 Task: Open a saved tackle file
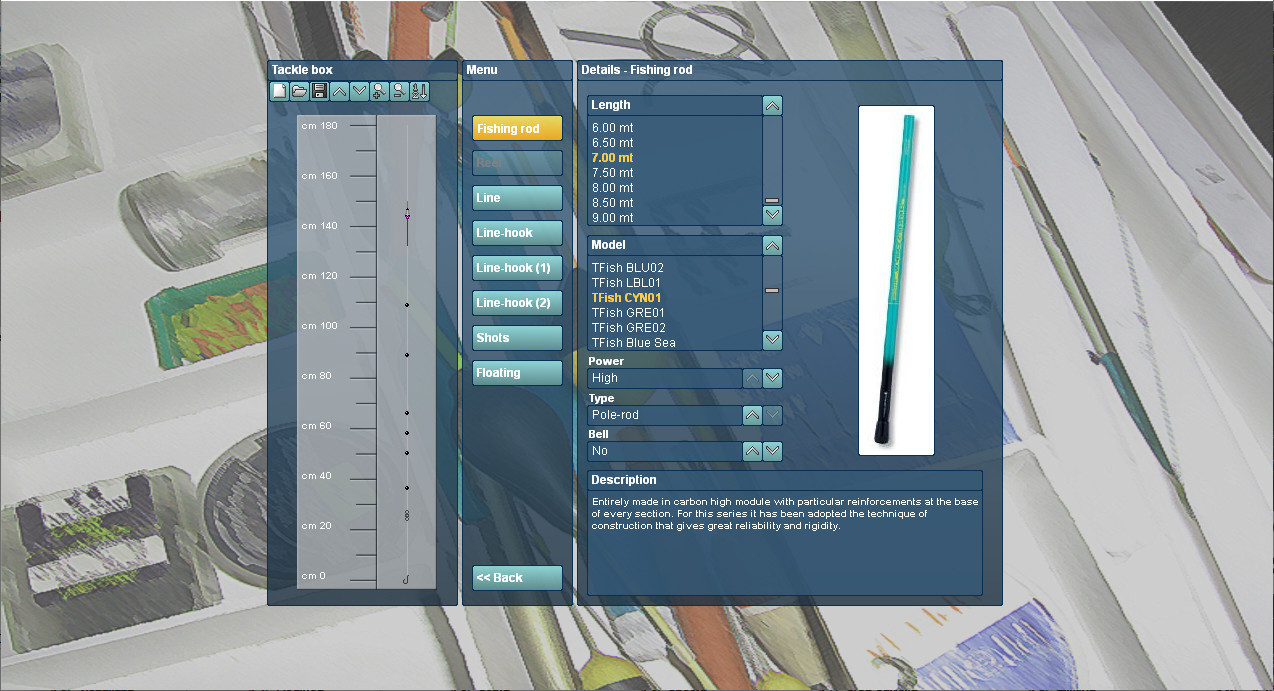pos(300,92)
